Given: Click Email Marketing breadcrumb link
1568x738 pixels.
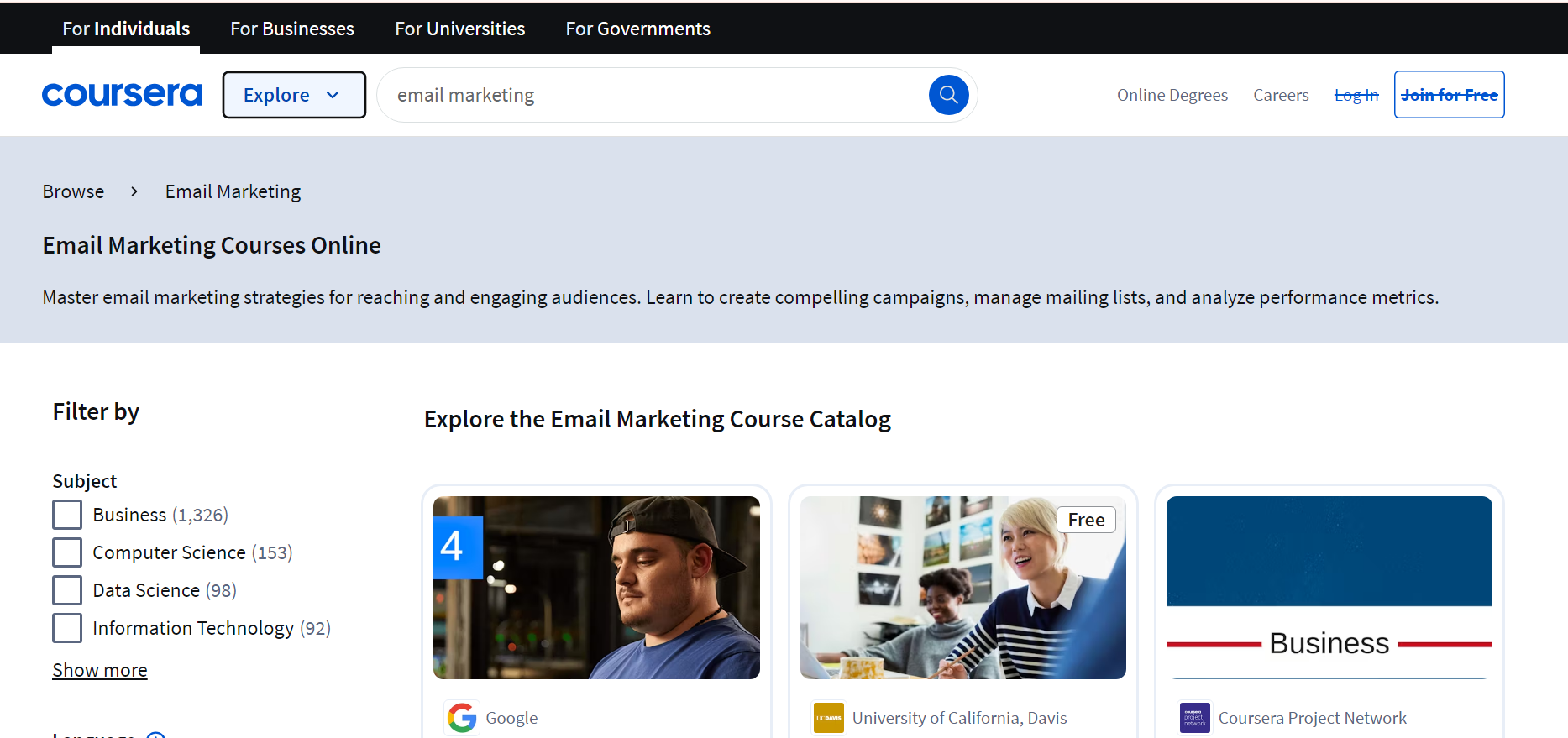Looking at the screenshot, I should click(233, 191).
